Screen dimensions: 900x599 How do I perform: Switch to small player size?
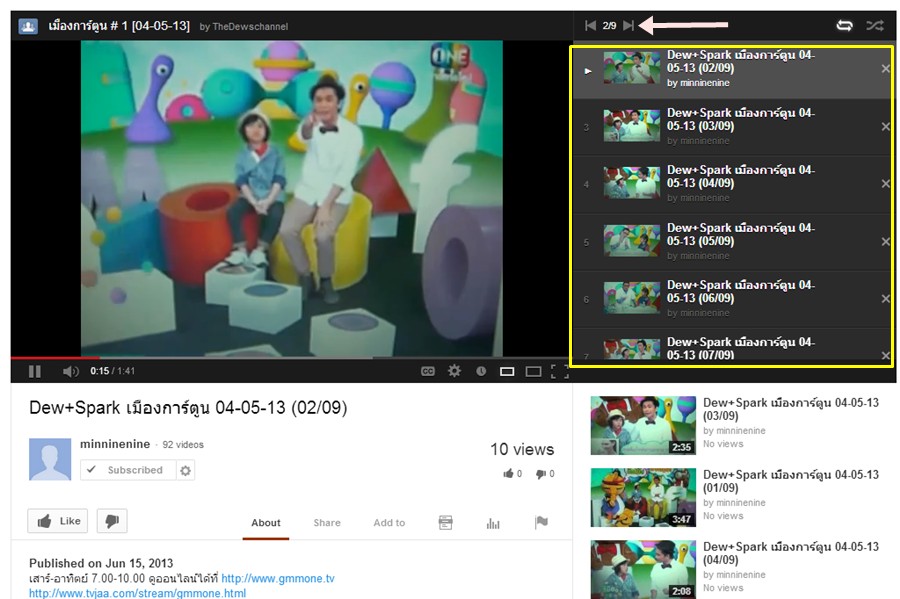click(x=507, y=372)
